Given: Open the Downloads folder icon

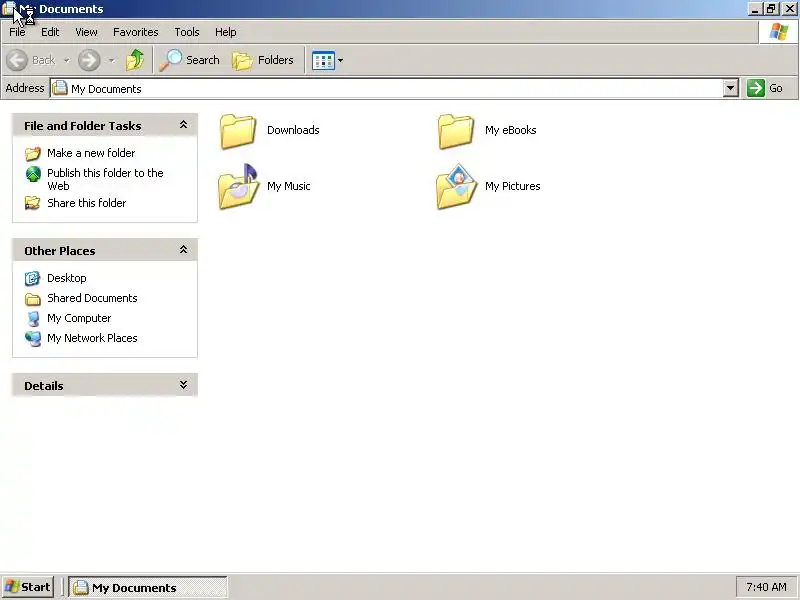Looking at the screenshot, I should click(238, 131).
